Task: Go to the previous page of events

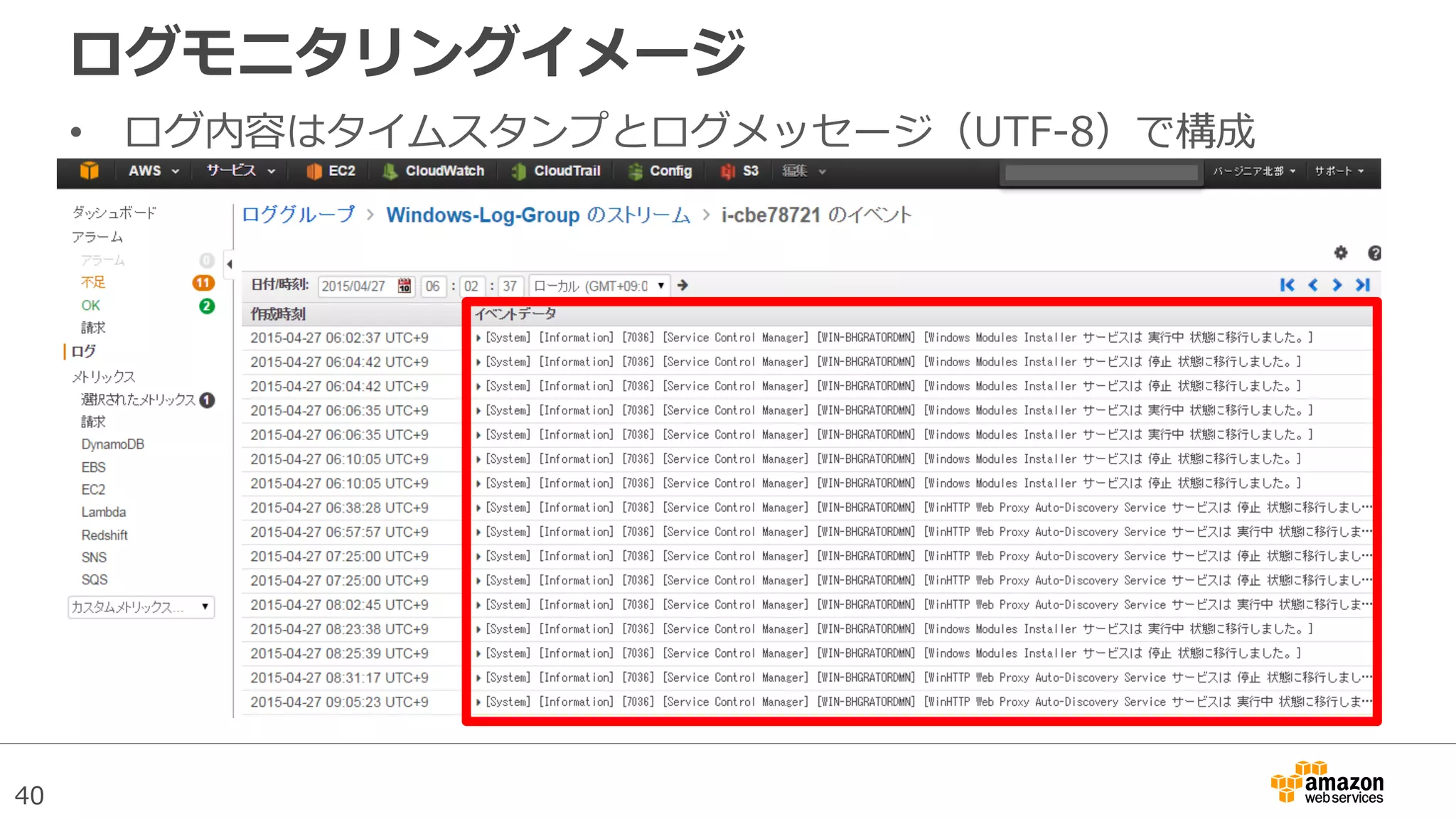Action: 1313,285
